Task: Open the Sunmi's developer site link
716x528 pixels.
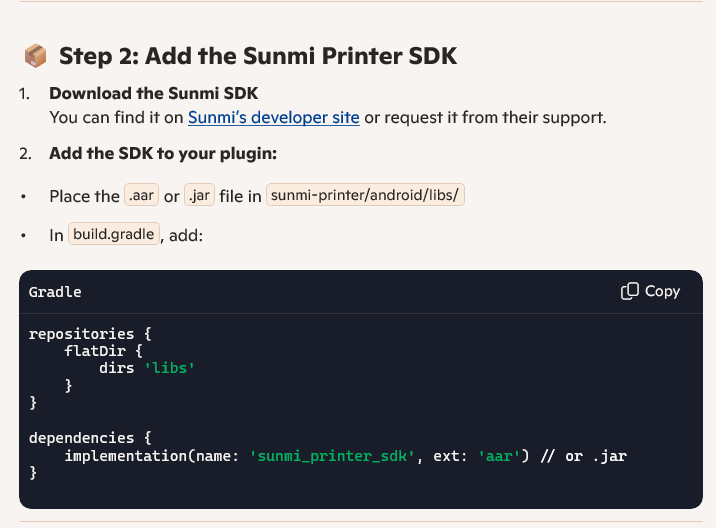Action: coord(274,117)
